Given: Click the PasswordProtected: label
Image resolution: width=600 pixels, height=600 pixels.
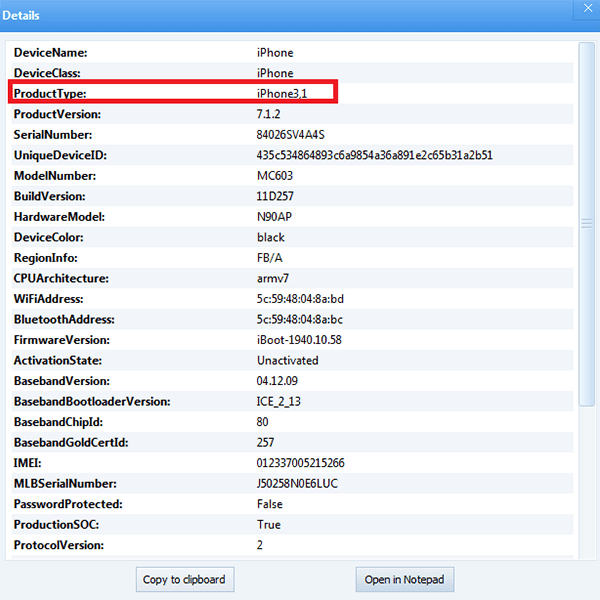Looking at the screenshot, I should [68, 504].
